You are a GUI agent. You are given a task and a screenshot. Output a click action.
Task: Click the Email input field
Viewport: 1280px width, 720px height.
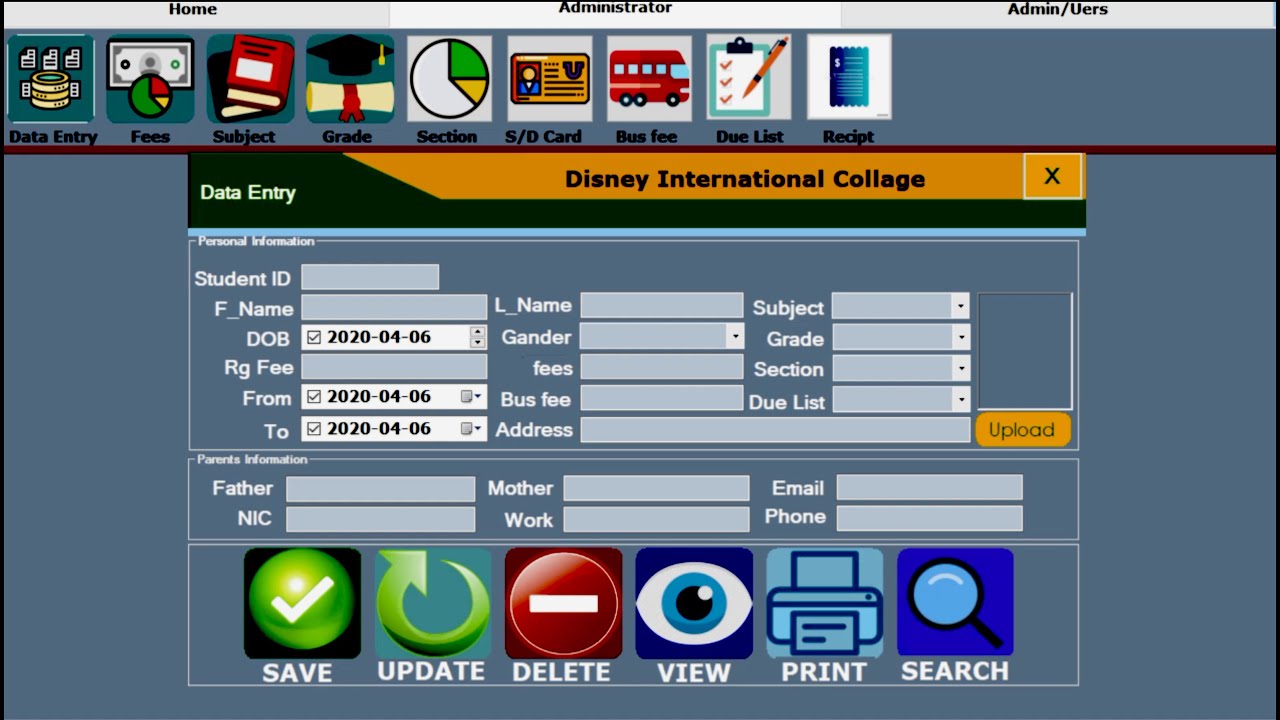coord(930,488)
